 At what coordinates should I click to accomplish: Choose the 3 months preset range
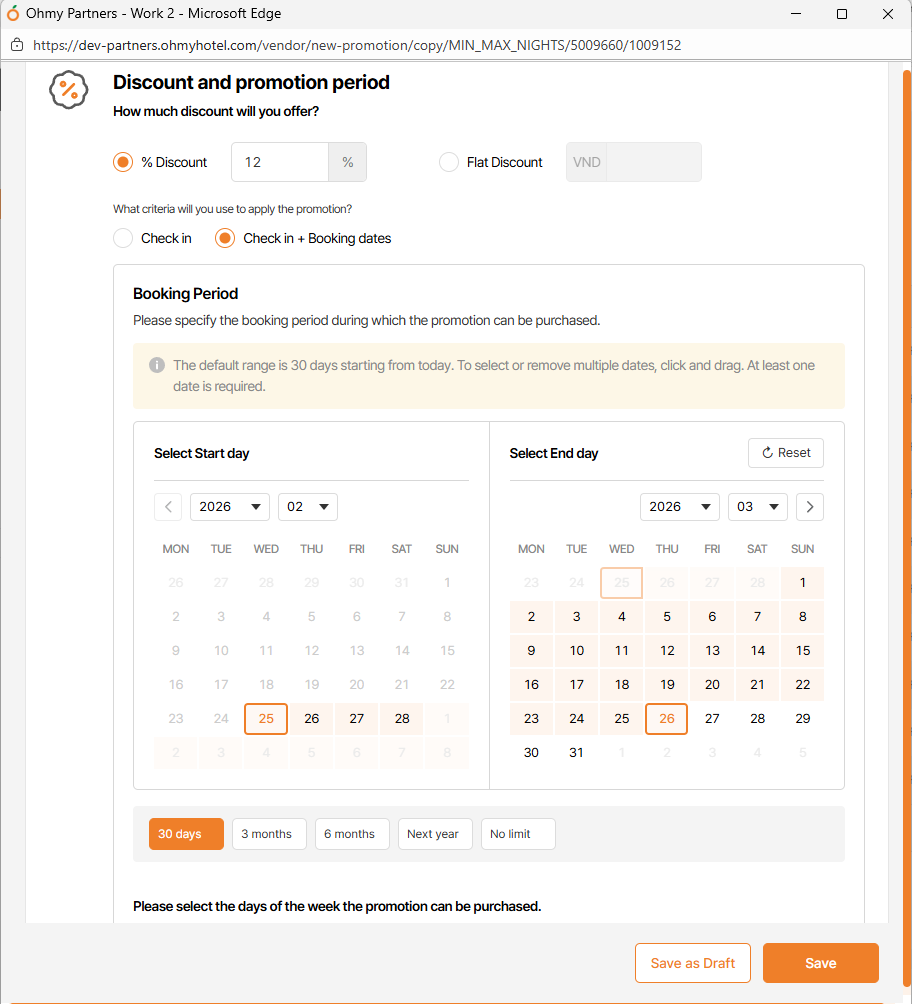pyautogui.click(x=269, y=834)
